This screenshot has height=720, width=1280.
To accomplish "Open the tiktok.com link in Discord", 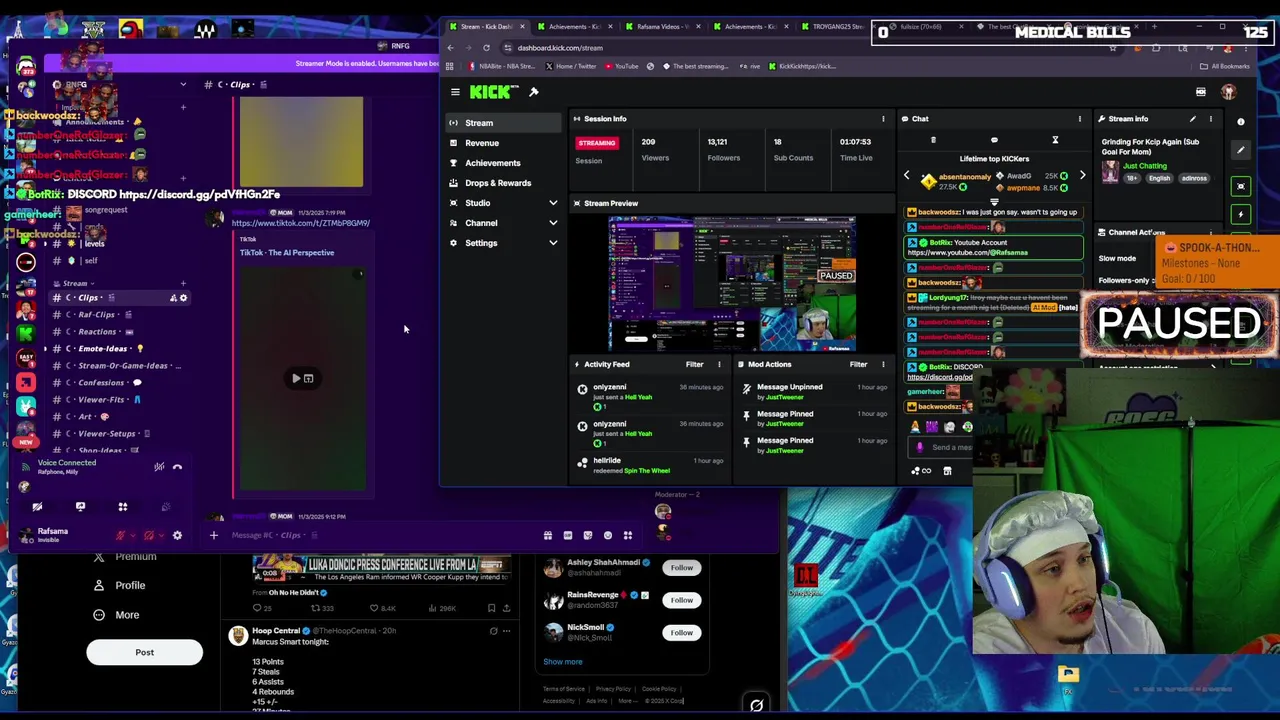I will pos(300,223).
